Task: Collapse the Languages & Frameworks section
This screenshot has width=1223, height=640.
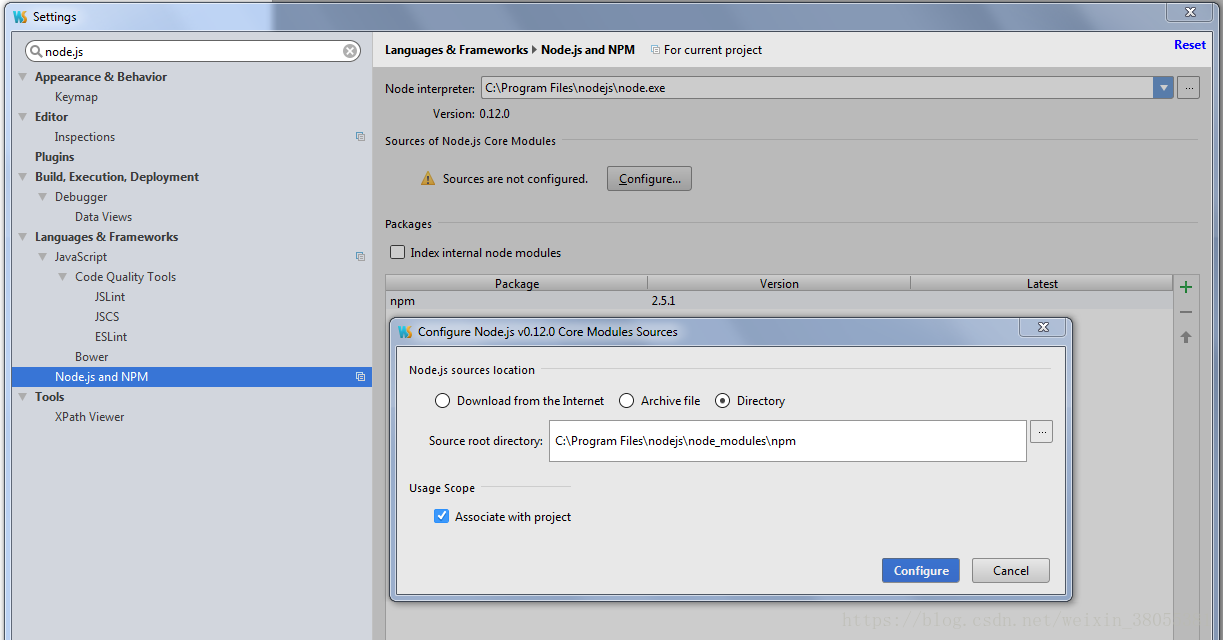Action: pyautogui.click(x=23, y=237)
